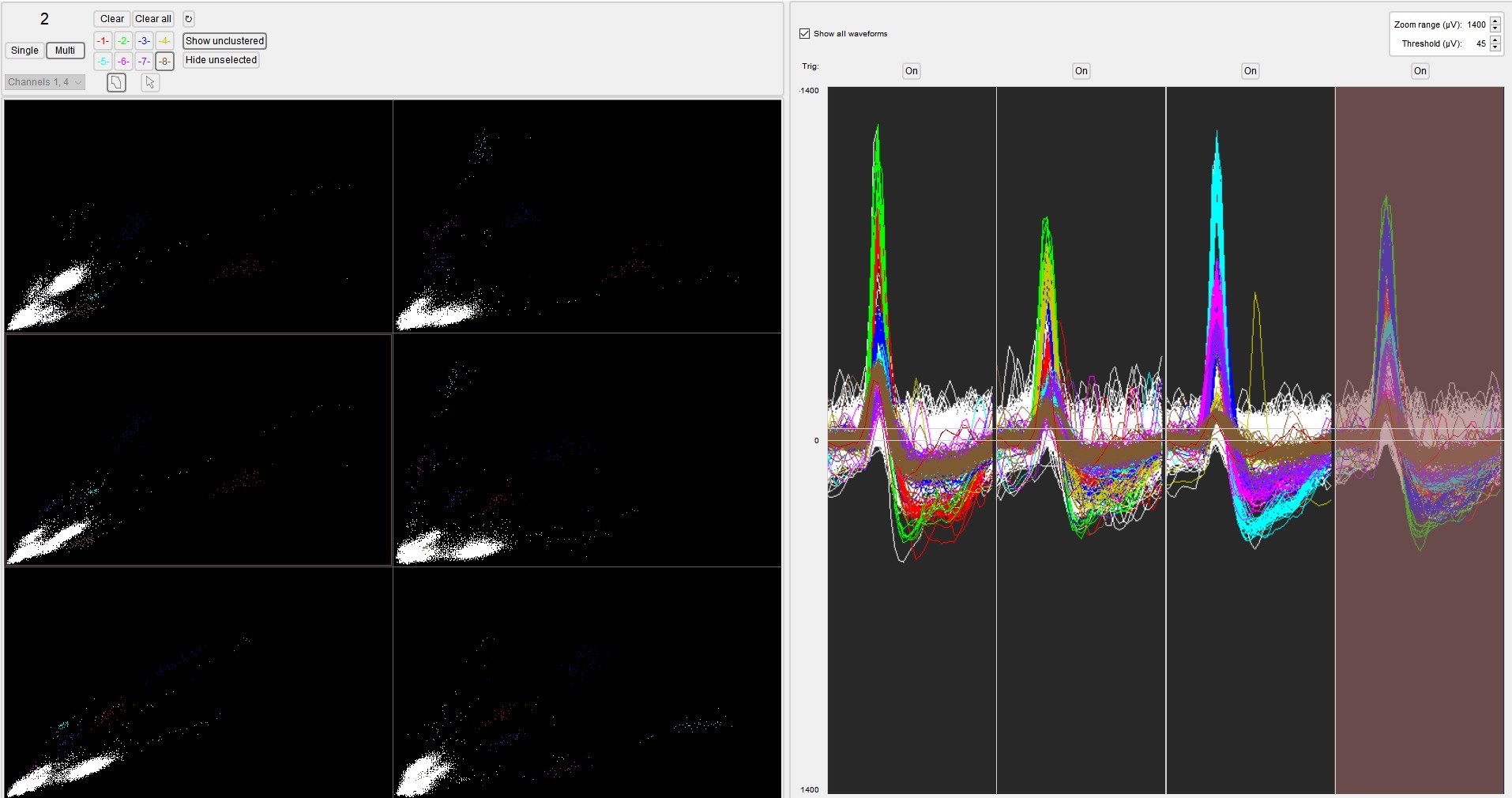Select red cluster -1-

(x=103, y=41)
